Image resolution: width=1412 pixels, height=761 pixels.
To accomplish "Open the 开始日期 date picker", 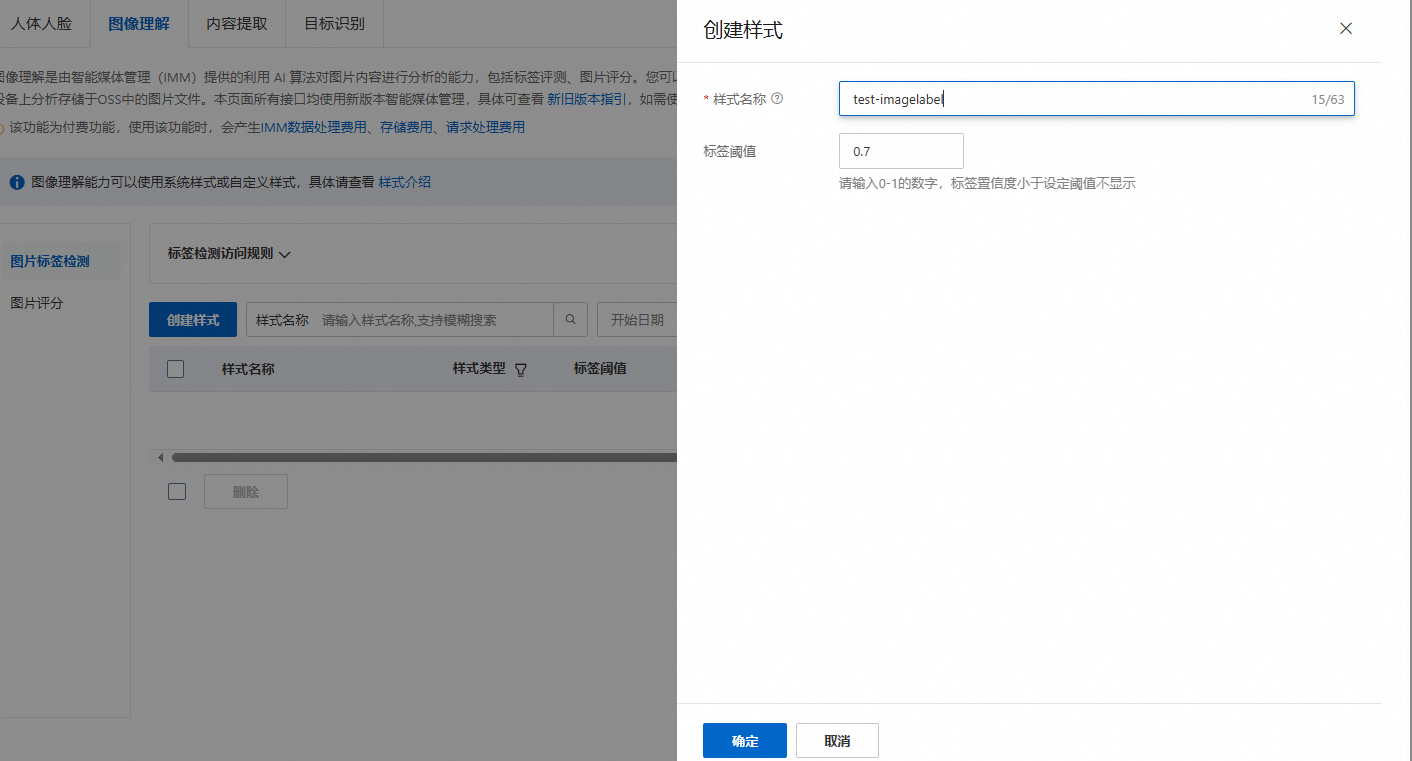I will 637,320.
